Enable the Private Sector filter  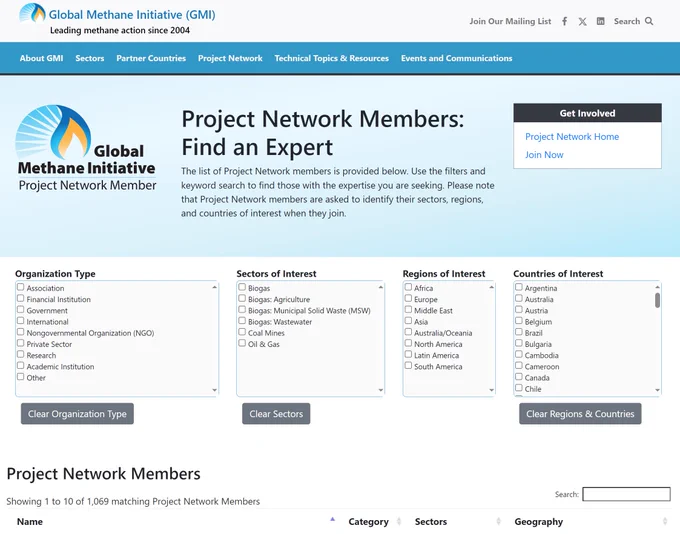click(x=20, y=343)
